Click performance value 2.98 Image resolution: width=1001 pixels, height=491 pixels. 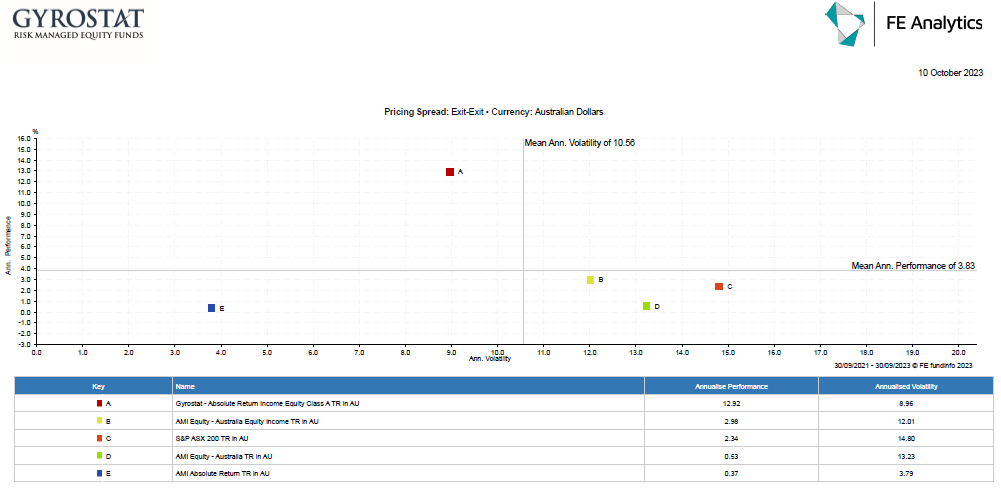[732, 421]
